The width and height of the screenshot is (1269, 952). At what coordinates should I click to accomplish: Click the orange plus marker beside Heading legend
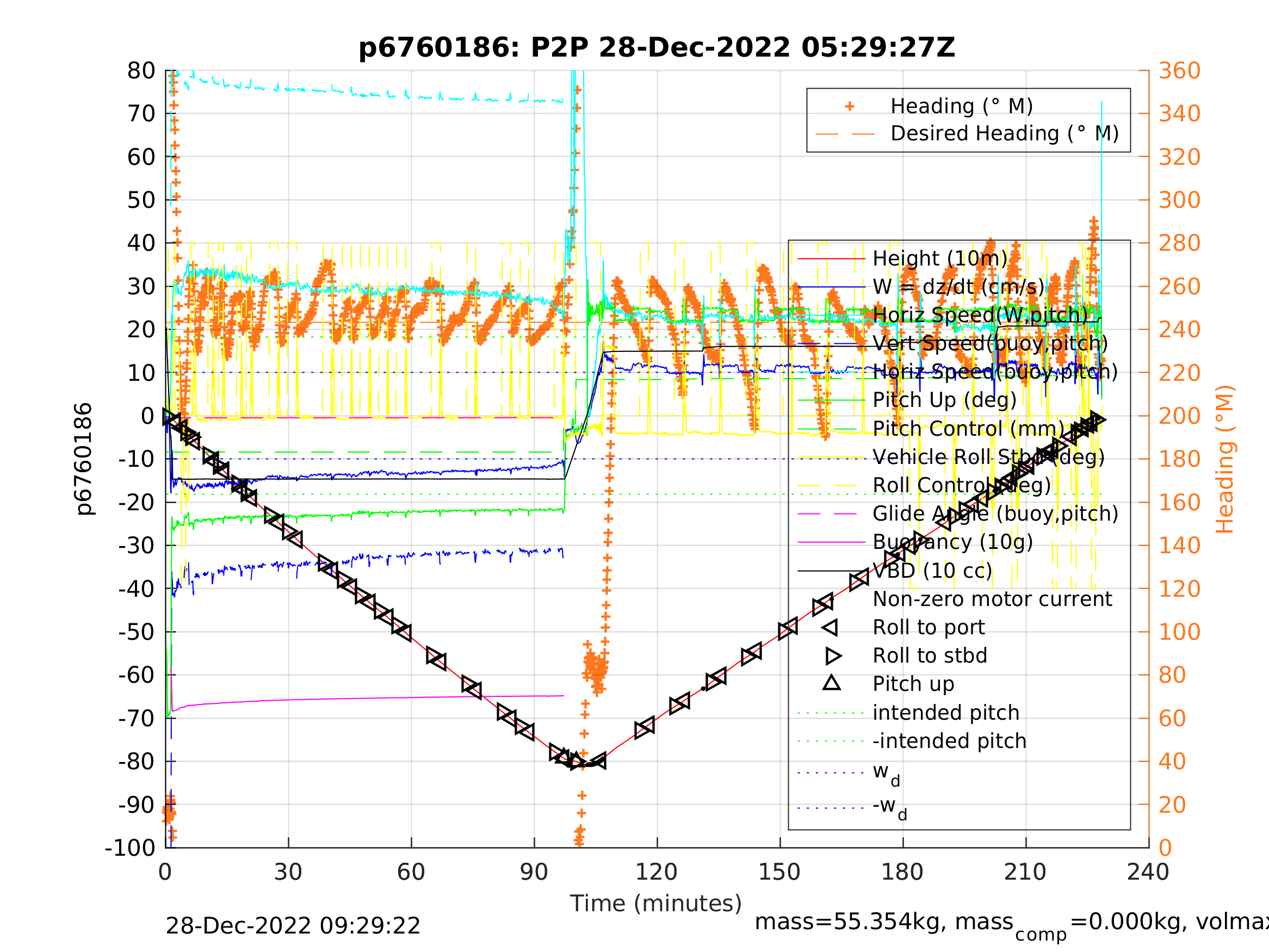click(850, 106)
